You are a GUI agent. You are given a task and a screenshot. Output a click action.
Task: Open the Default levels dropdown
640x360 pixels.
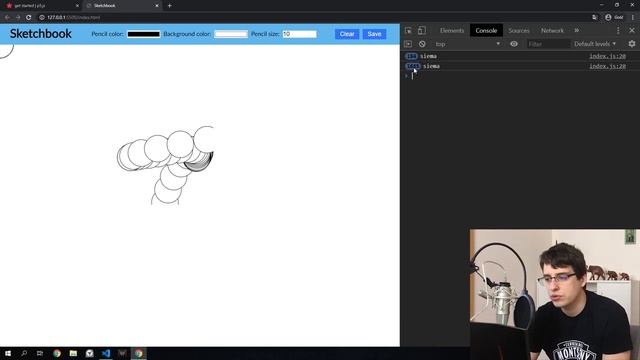point(595,44)
